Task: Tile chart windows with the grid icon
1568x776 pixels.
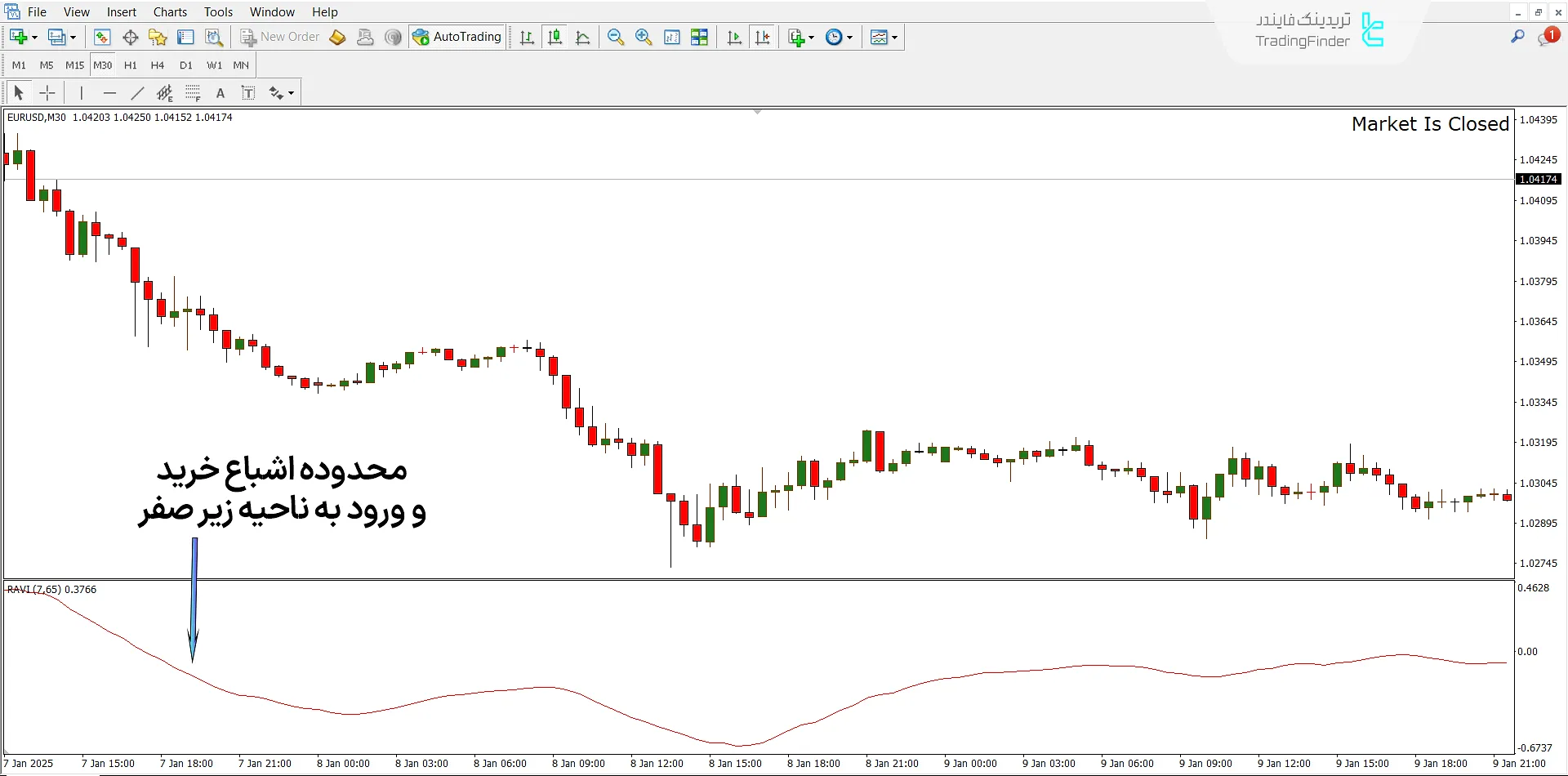Action: tap(699, 37)
